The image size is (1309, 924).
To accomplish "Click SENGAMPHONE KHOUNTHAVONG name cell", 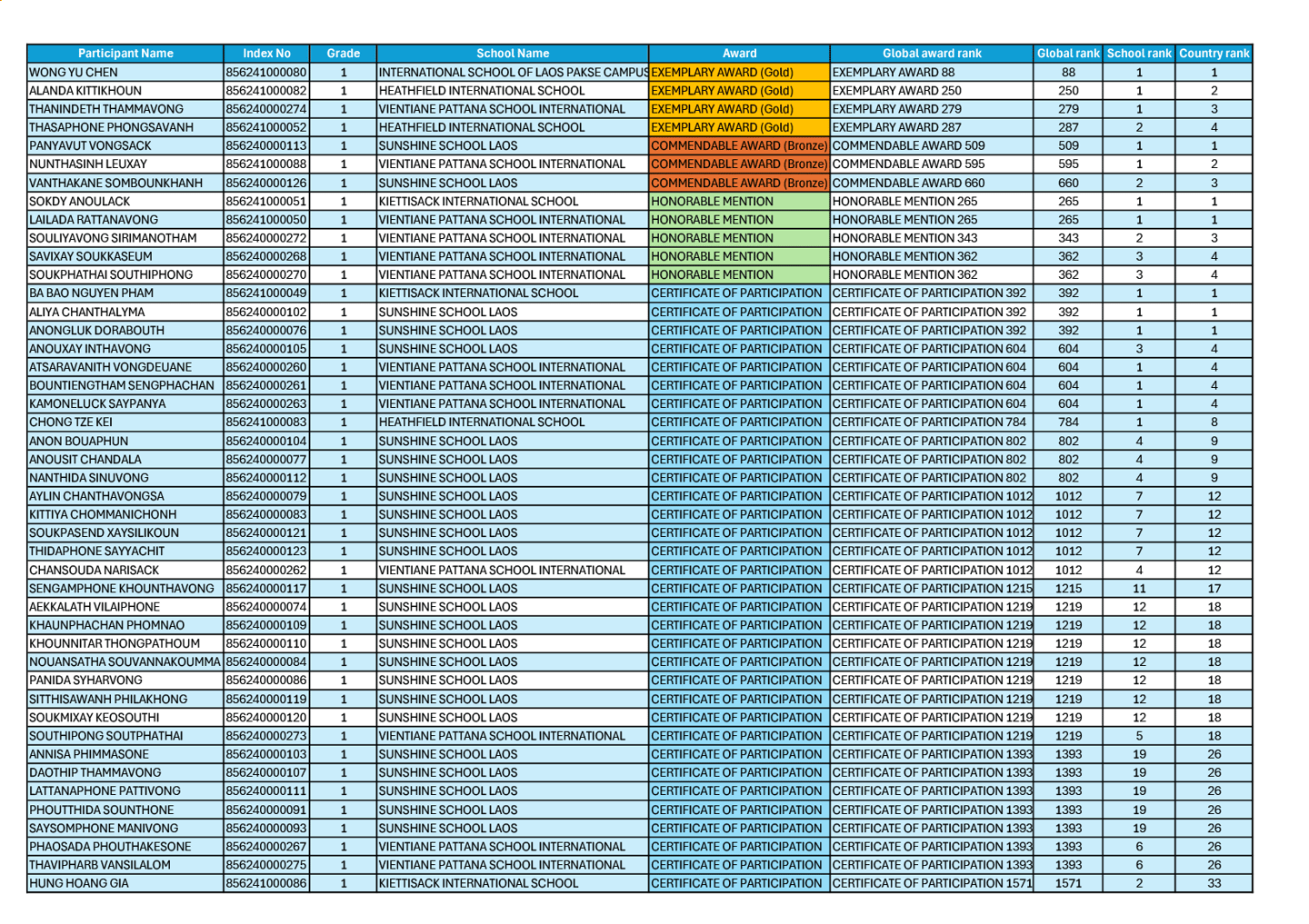I will coord(125,588).
